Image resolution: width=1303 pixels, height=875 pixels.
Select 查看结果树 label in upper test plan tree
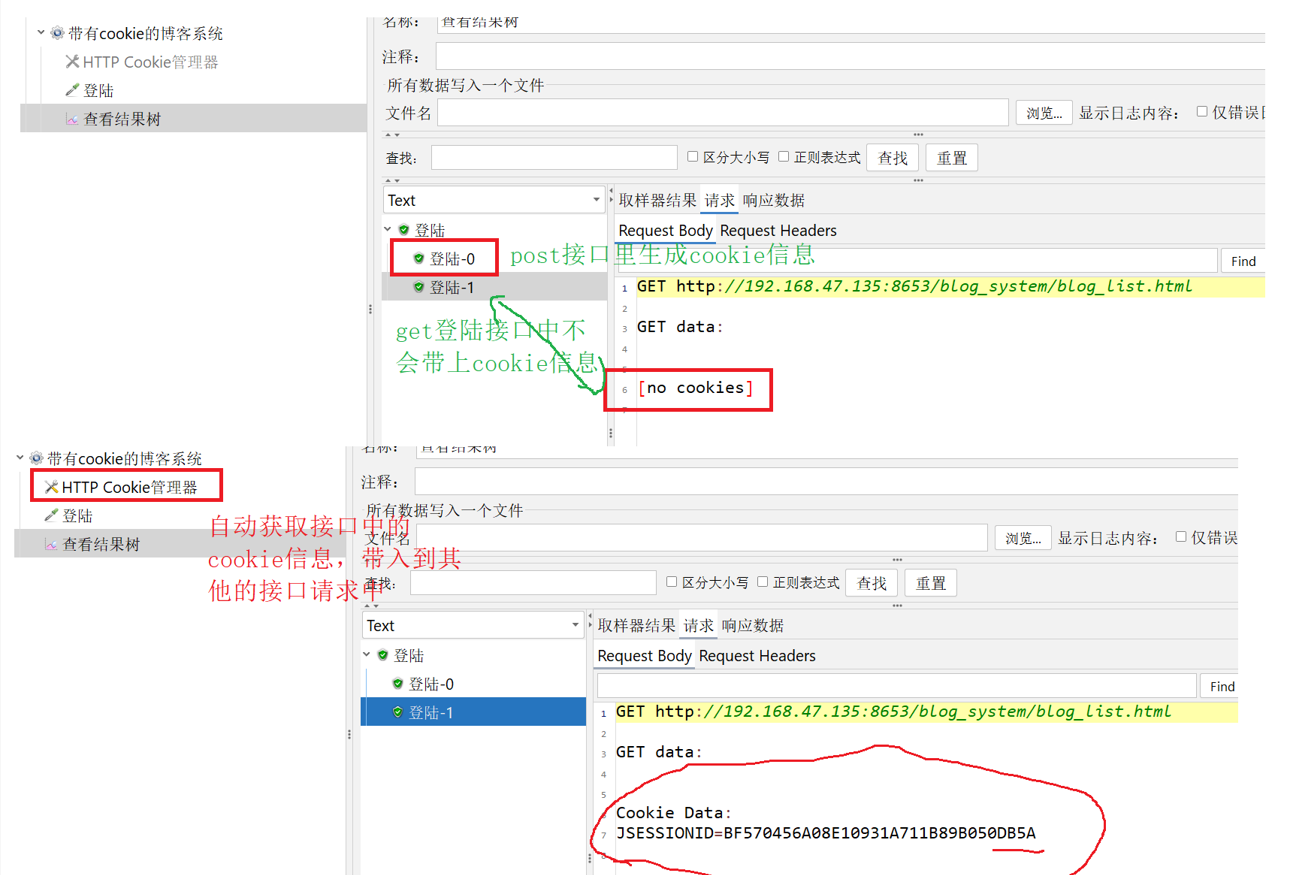(122, 119)
